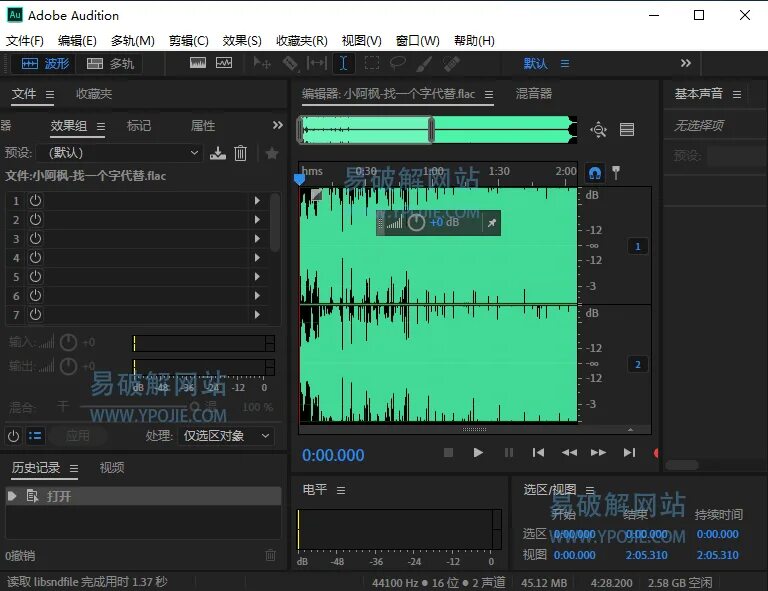Toggle power for effect slot 3
Image resolution: width=768 pixels, height=591 pixels.
pos(35,238)
